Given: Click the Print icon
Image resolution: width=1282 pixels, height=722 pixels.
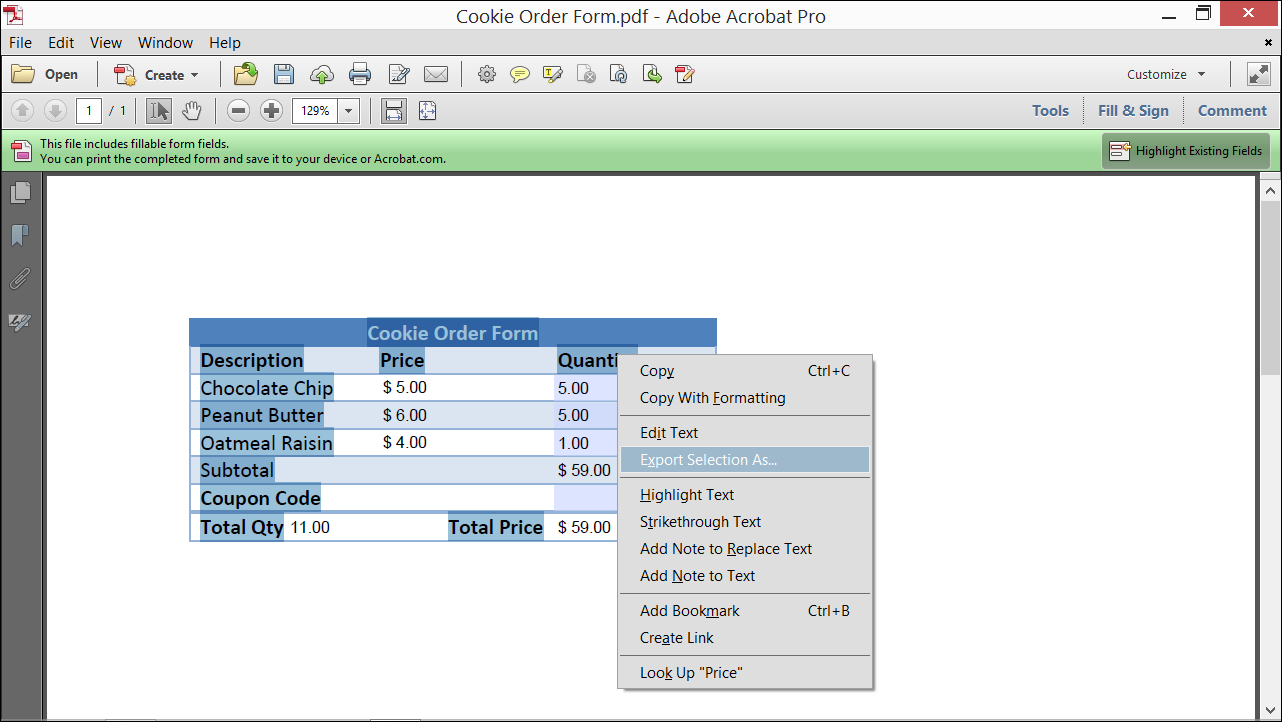Looking at the screenshot, I should (x=359, y=74).
